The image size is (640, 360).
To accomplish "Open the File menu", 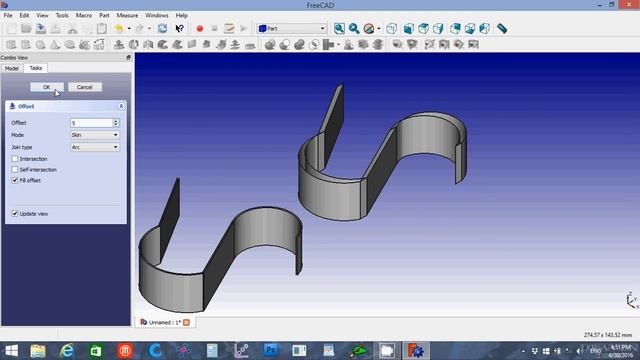I will click(x=8, y=15).
